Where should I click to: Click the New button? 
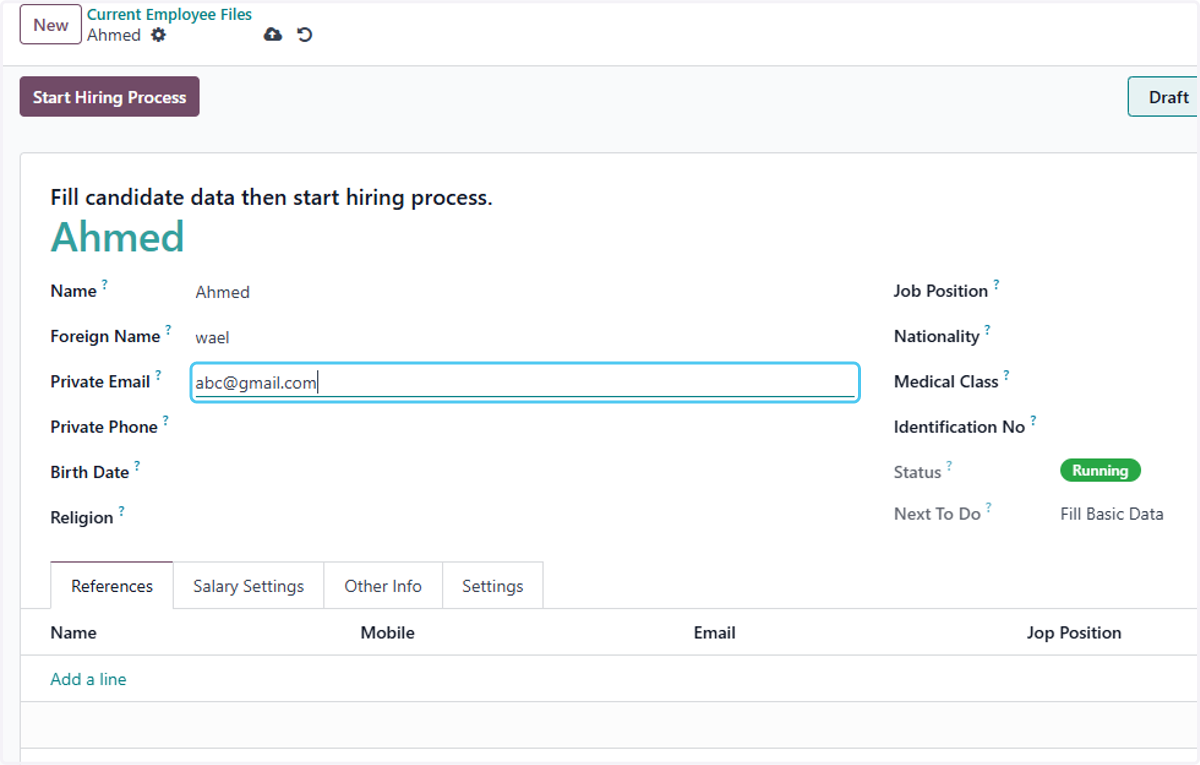click(x=51, y=25)
